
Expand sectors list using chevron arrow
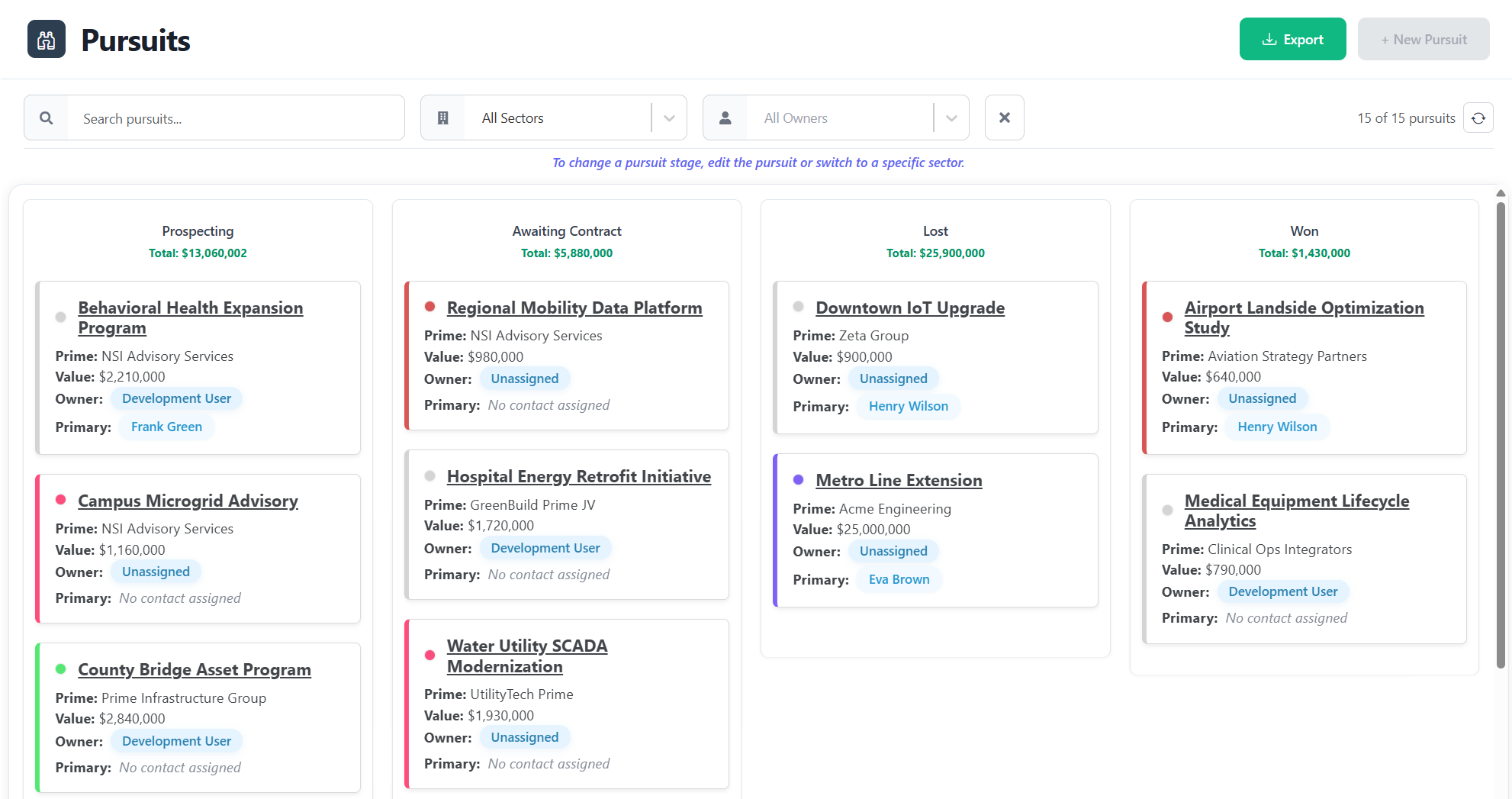click(x=669, y=118)
